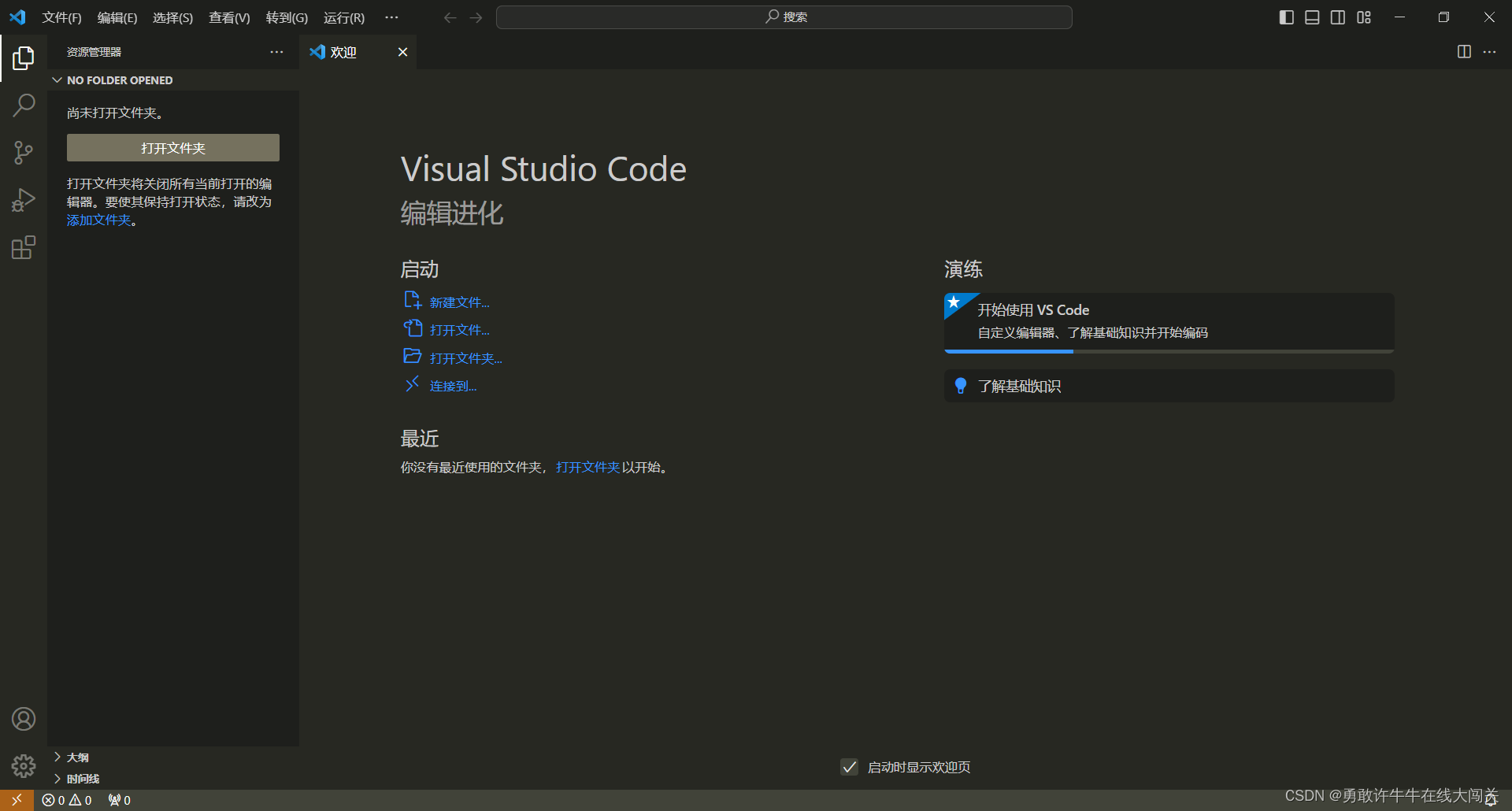Customize layout icon in the title bar
1512x811 pixels.
tap(1364, 17)
